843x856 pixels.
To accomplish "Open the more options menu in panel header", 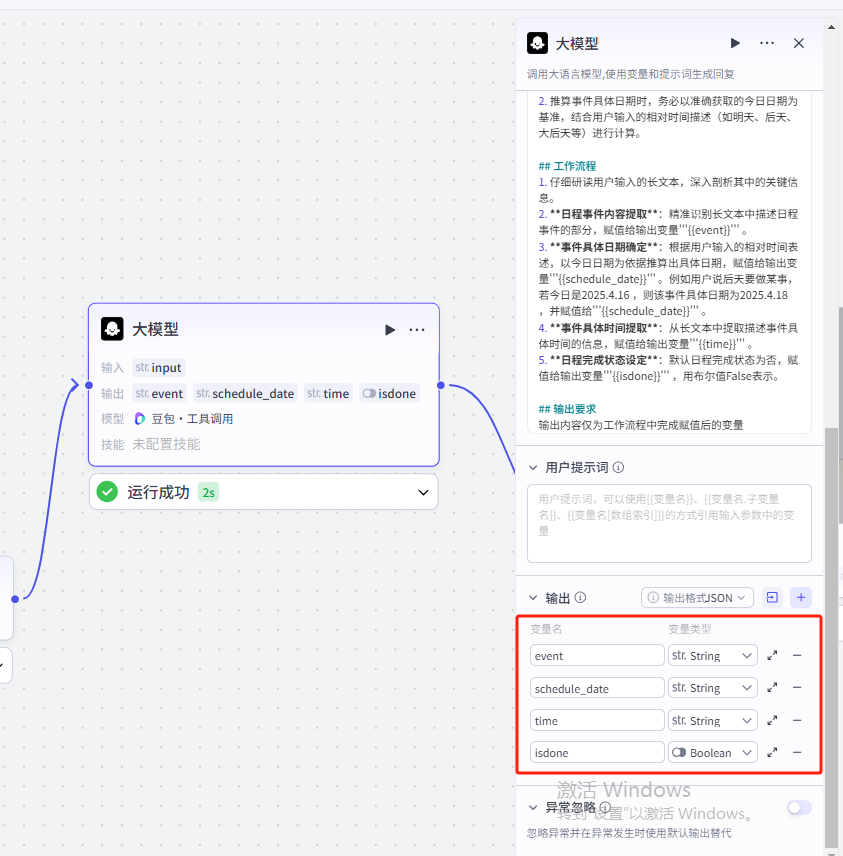I will point(767,43).
